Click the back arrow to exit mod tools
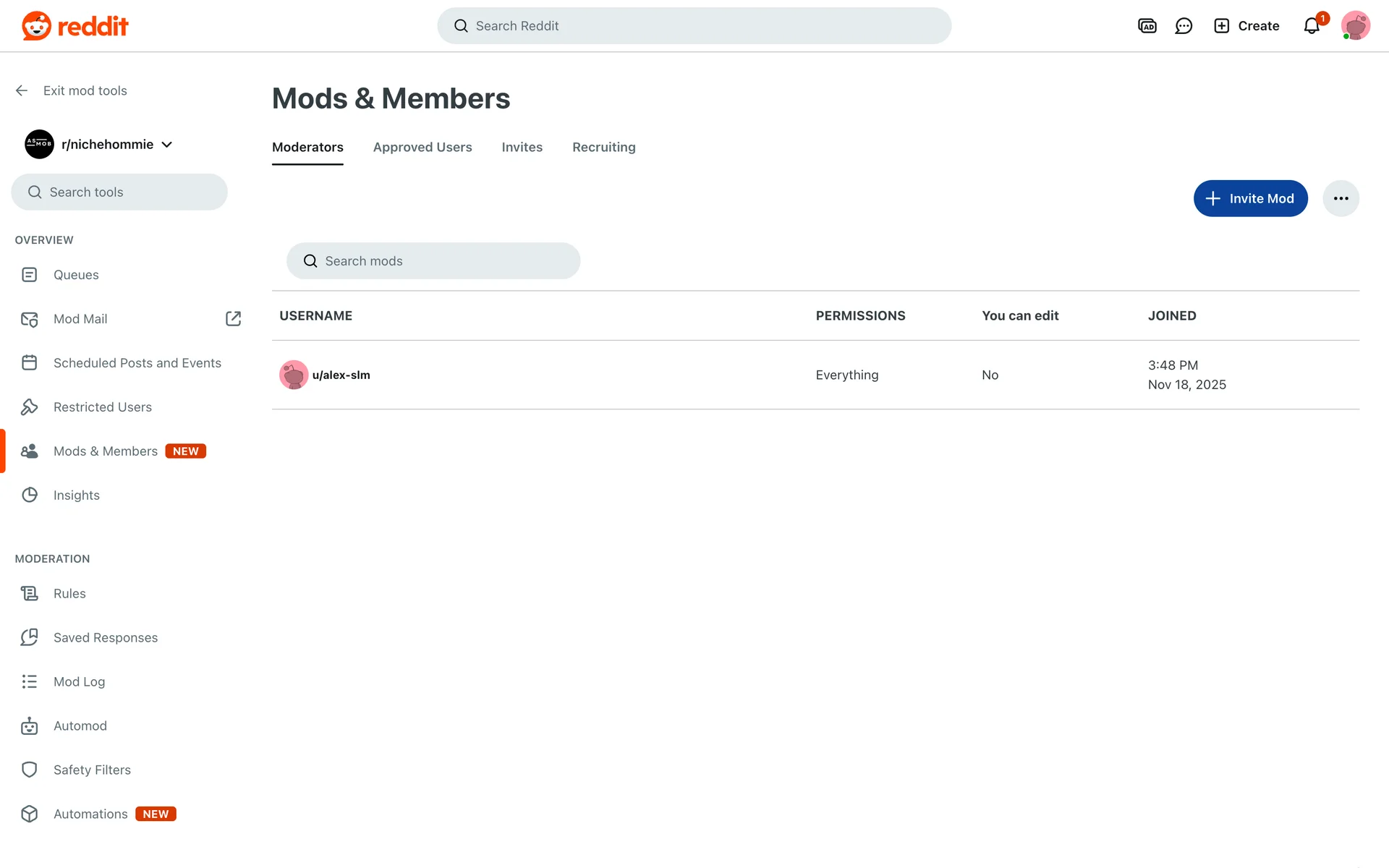 (x=22, y=90)
